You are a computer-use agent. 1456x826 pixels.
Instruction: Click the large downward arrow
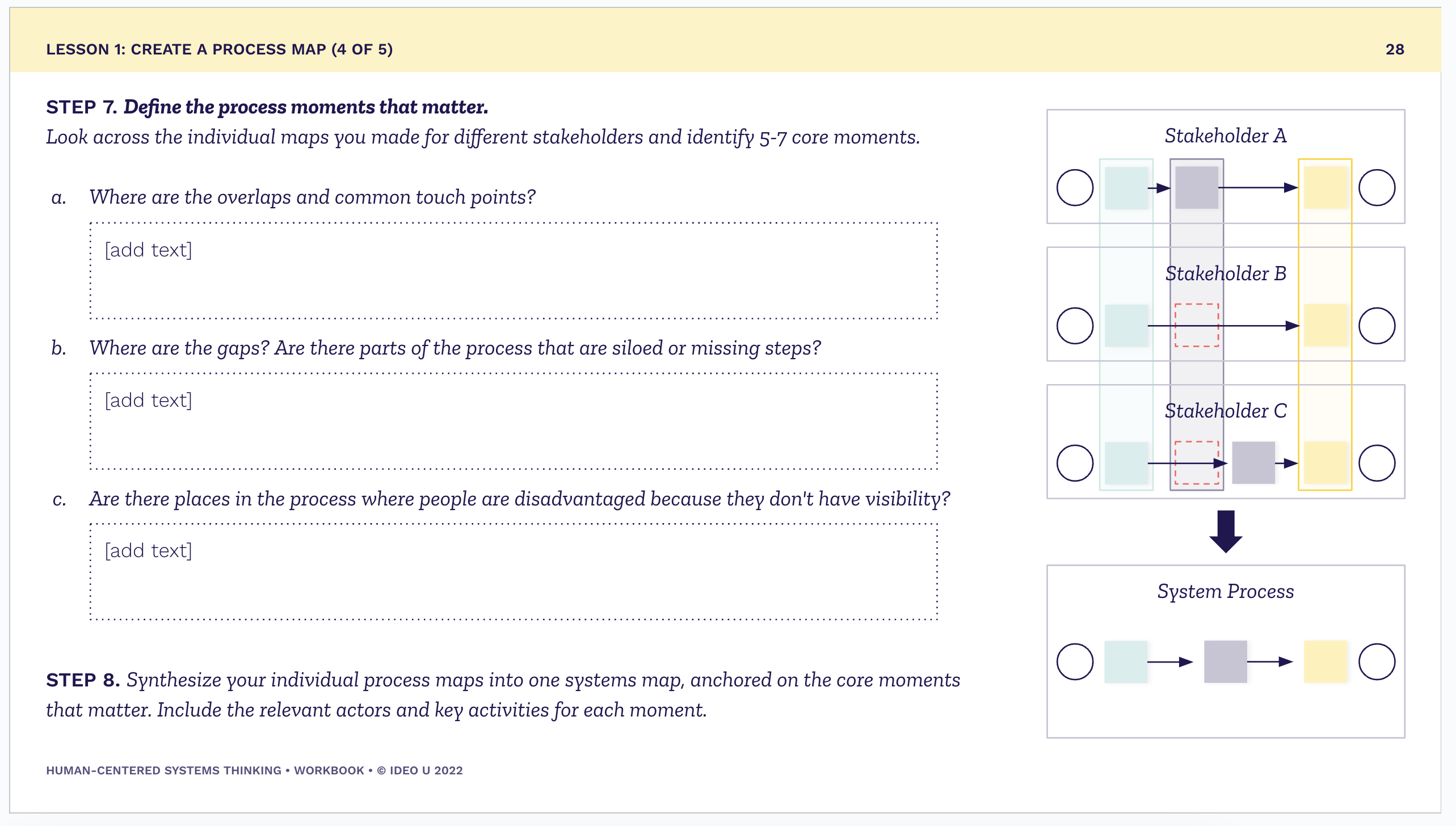(1226, 532)
